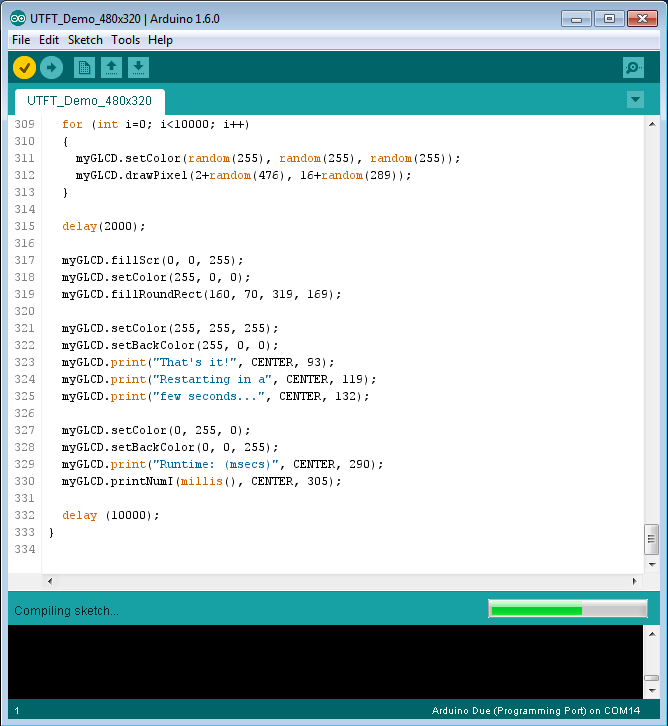Open the Tools menu
Viewport: 668px width, 726px height.
pos(125,40)
